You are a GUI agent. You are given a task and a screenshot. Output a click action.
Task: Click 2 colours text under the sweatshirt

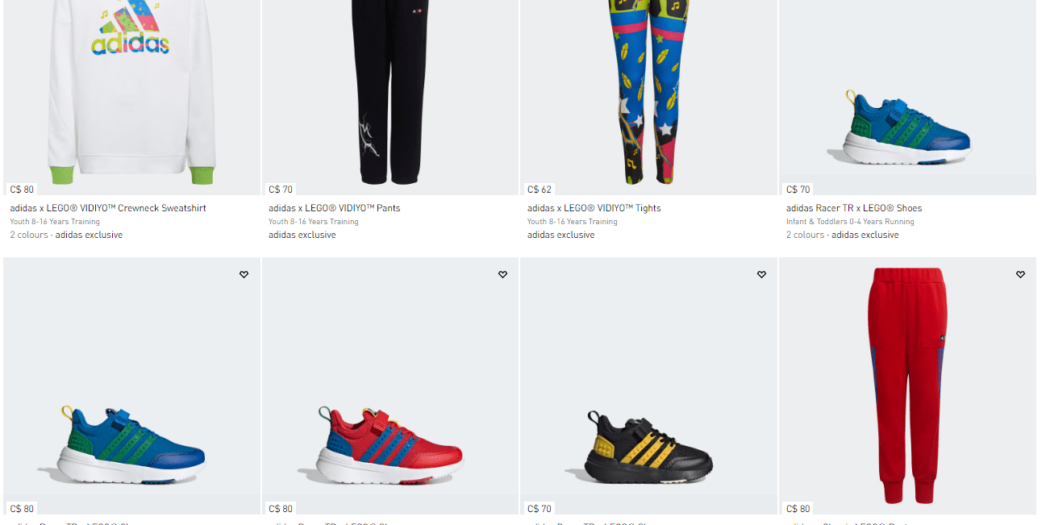point(29,235)
